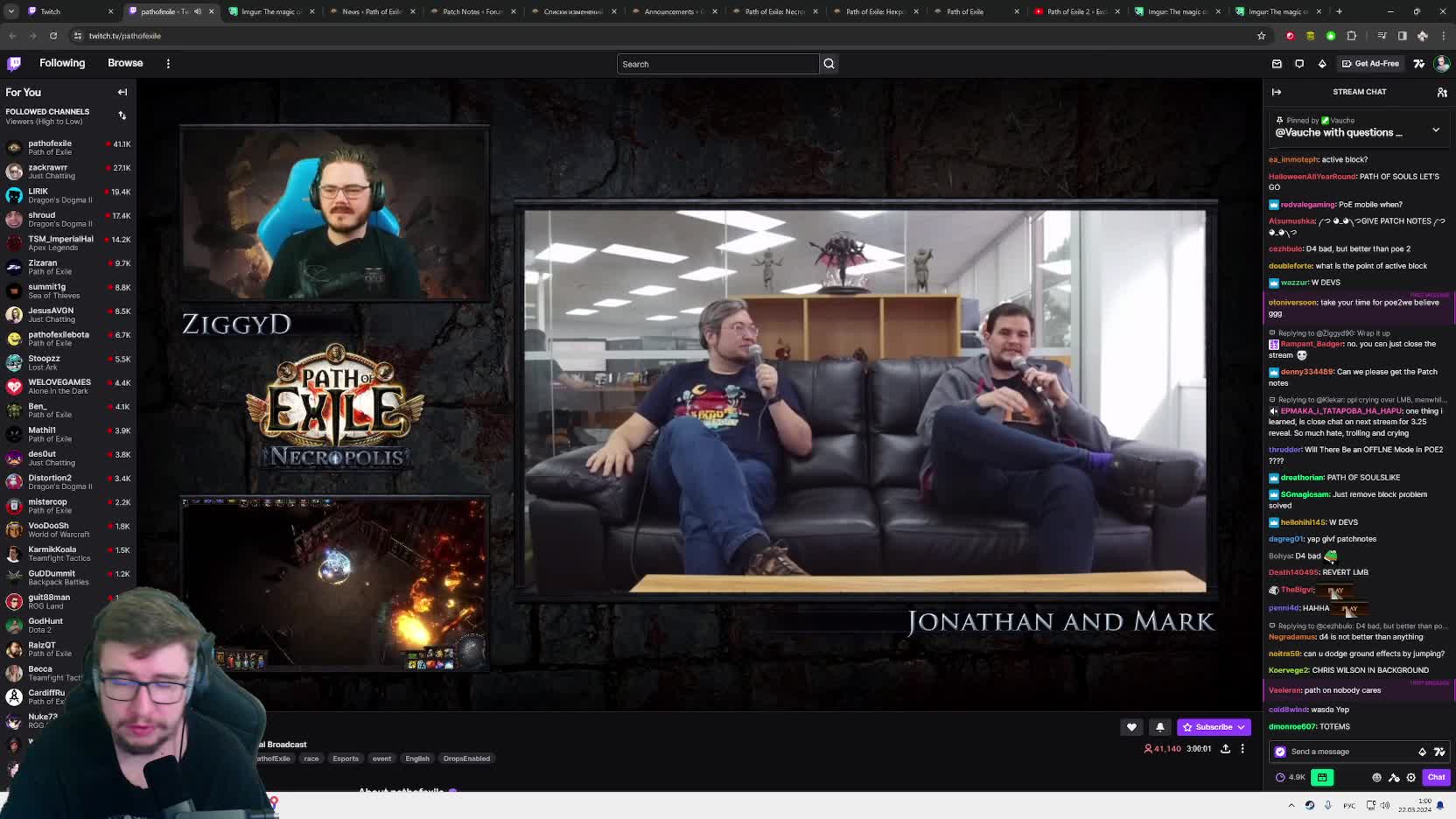Follow channel with the heart button

pyautogui.click(x=1131, y=727)
